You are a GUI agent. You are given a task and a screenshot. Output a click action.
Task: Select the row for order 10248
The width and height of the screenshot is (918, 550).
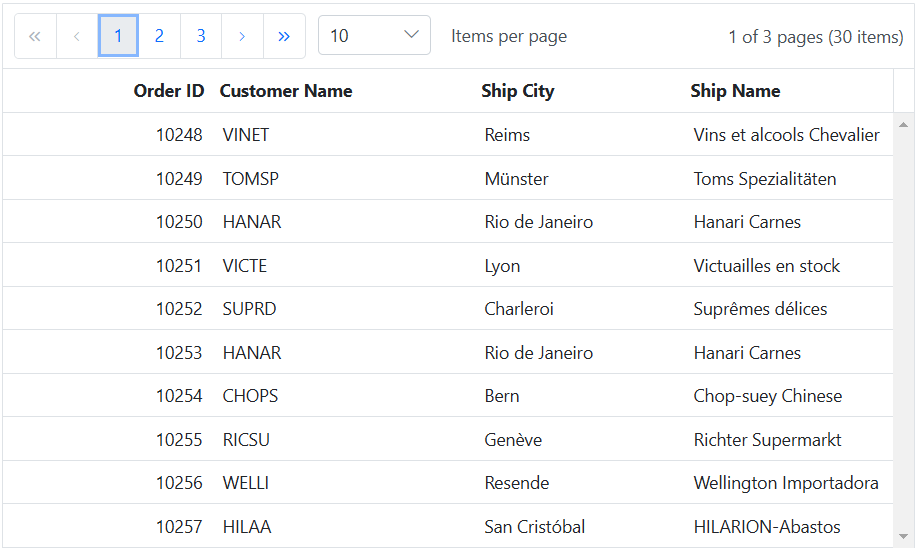pyautogui.click(x=448, y=135)
